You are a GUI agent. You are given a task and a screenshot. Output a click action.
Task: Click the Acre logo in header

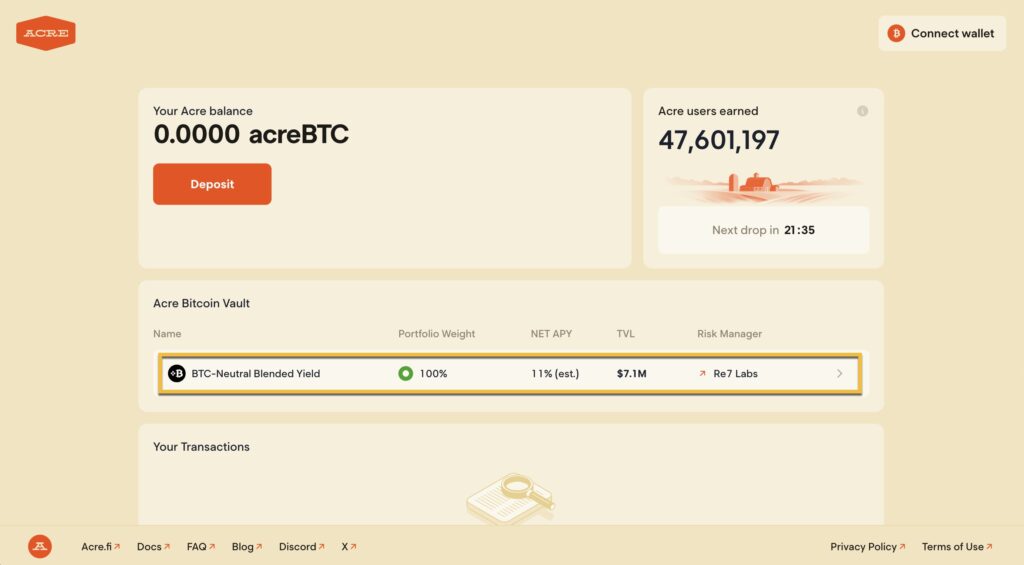coord(46,33)
